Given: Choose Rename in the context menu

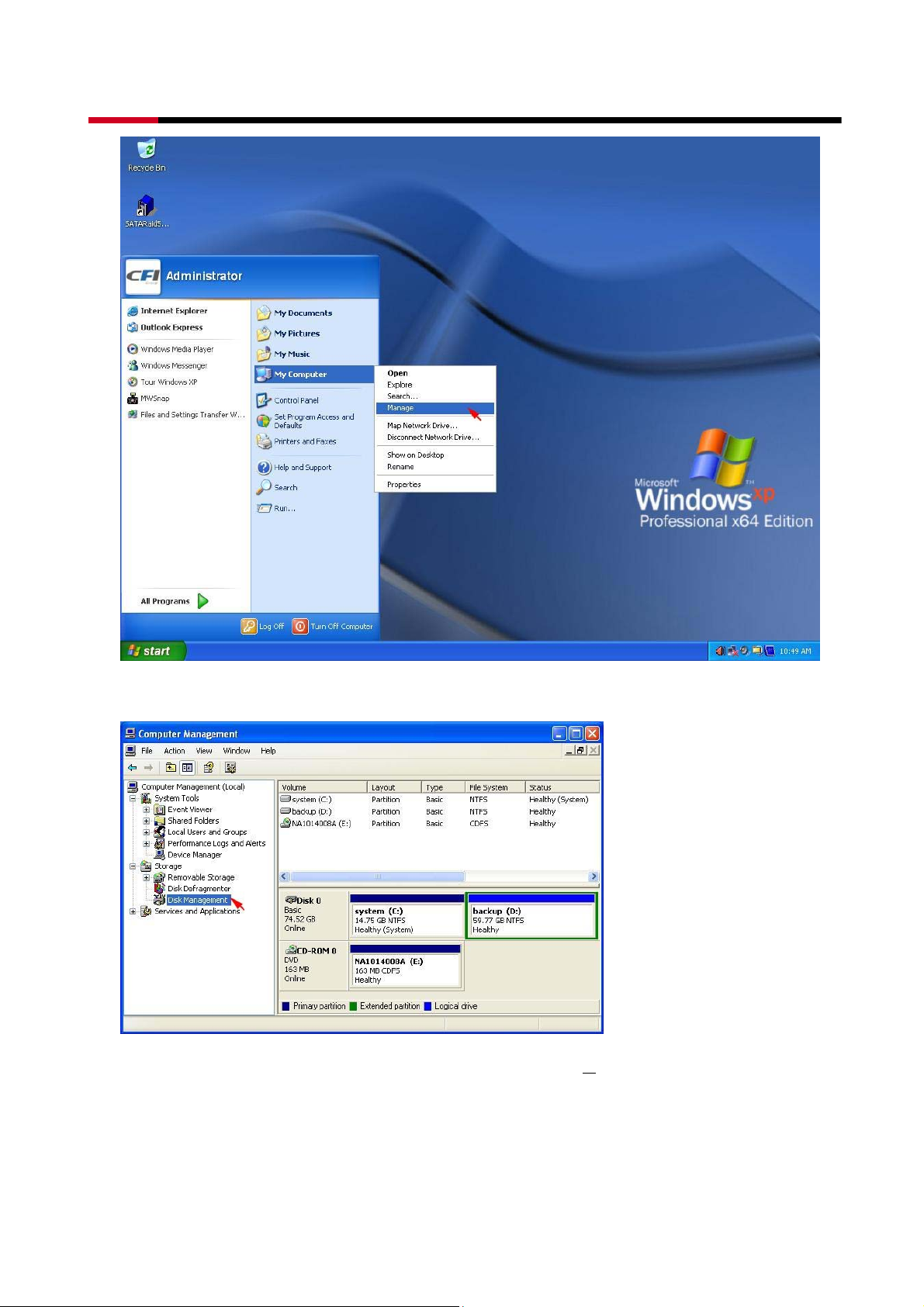Looking at the screenshot, I should 435,467.
